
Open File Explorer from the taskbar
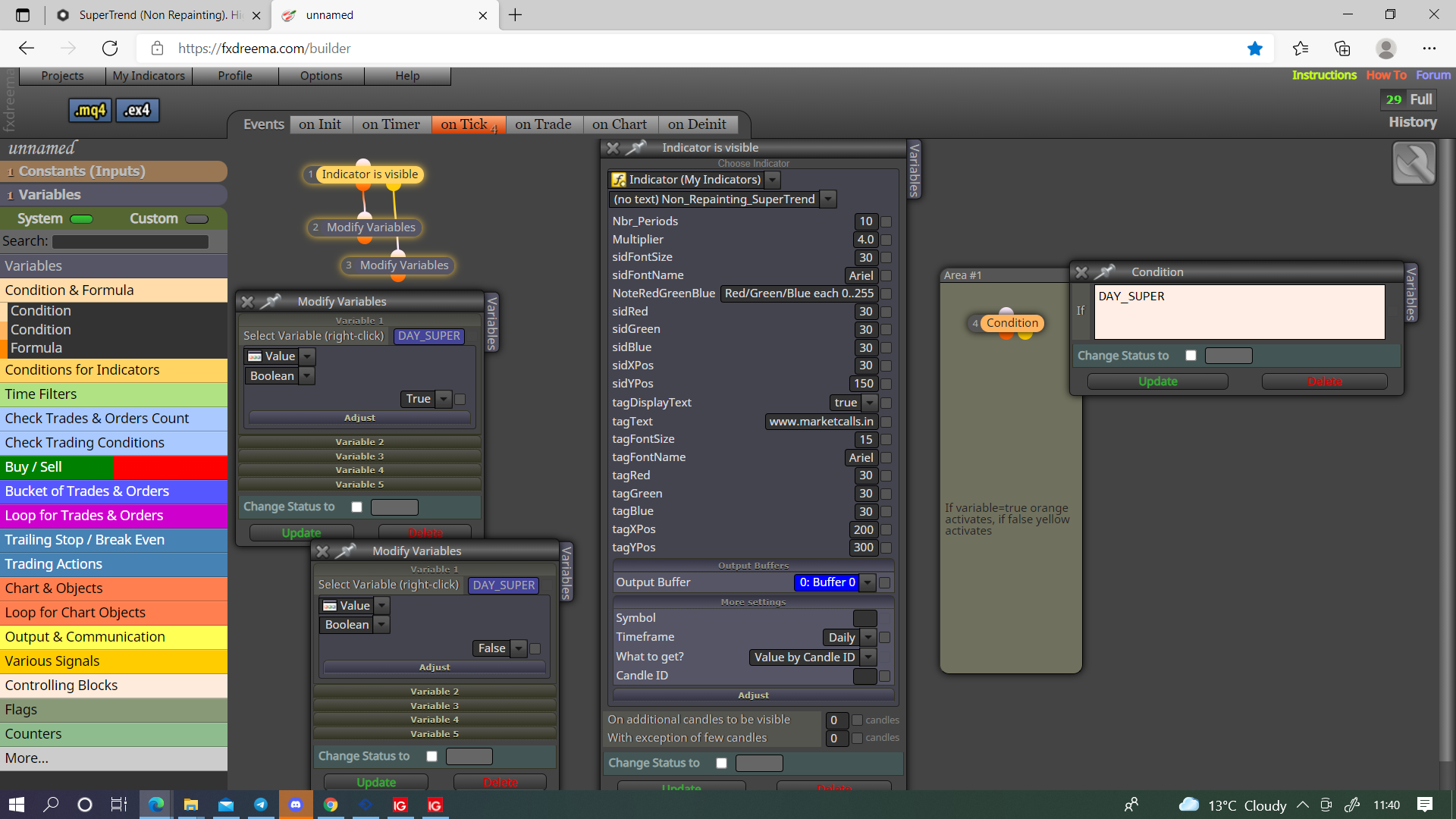tap(191, 805)
